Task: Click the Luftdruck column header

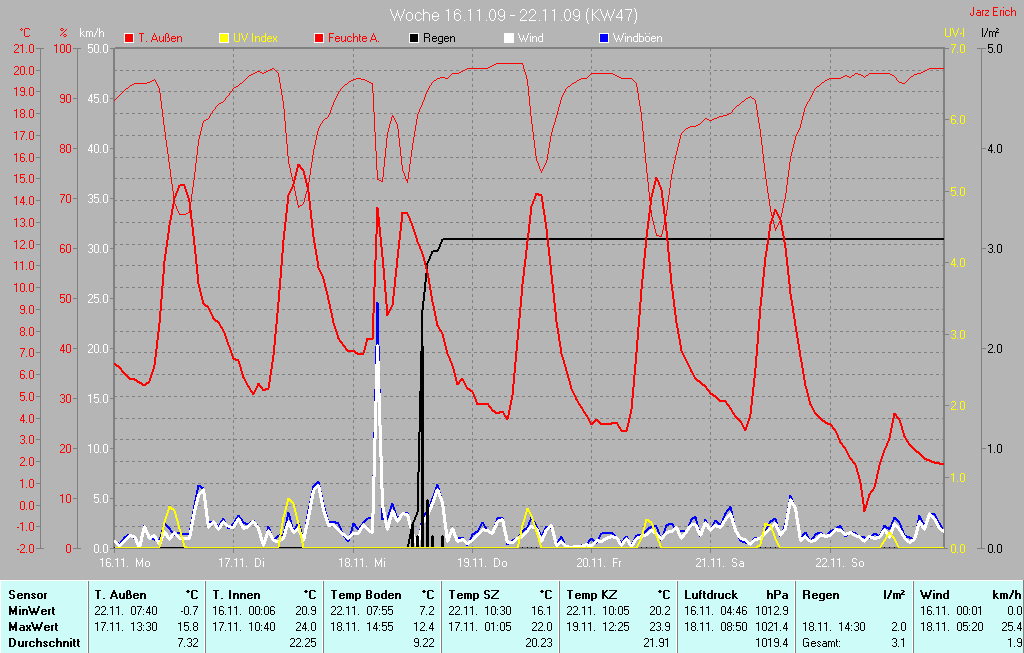Action: [711, 595]
